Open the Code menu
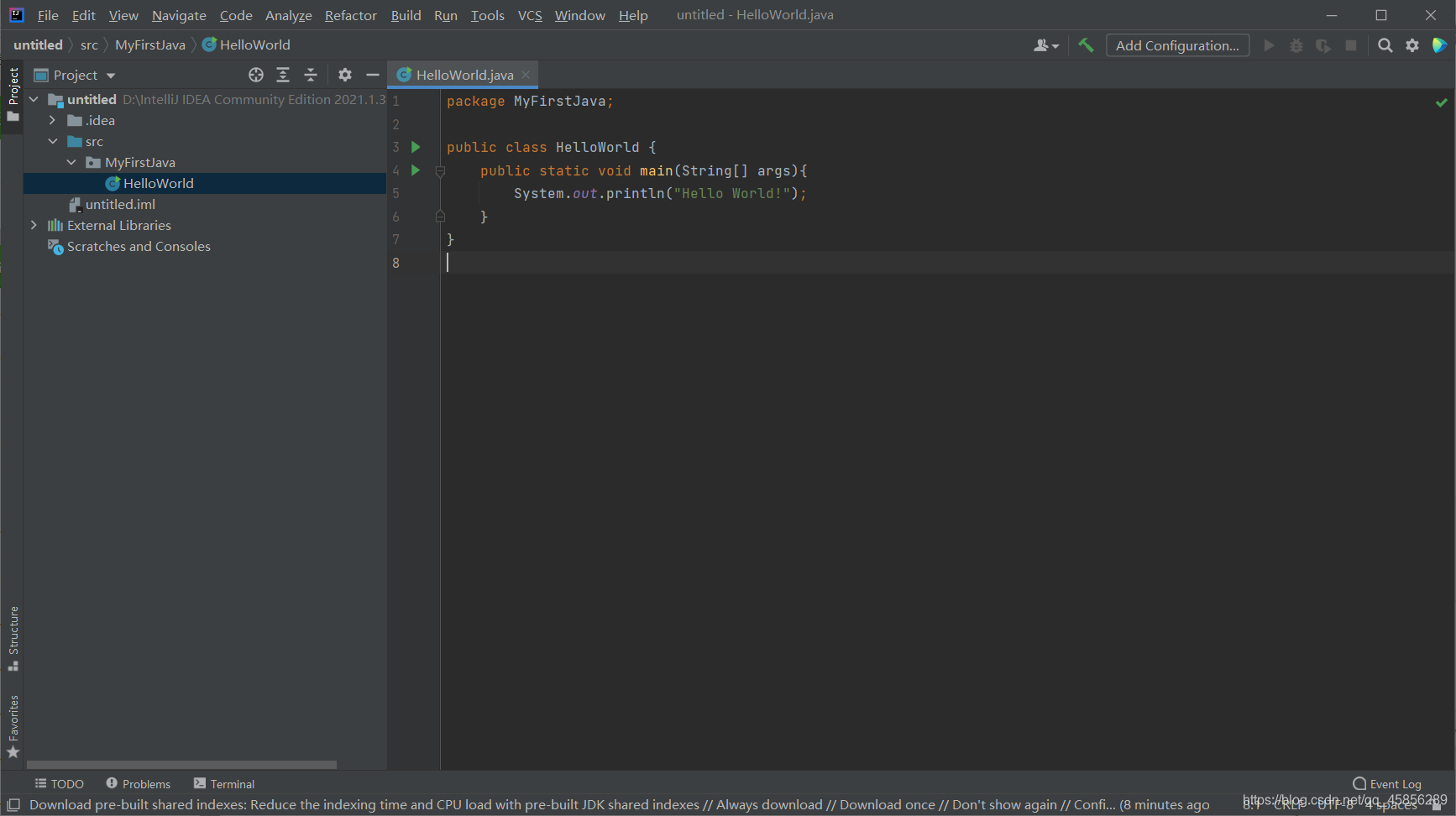This screenshot has height=816, width=1456. coord(236,15)
